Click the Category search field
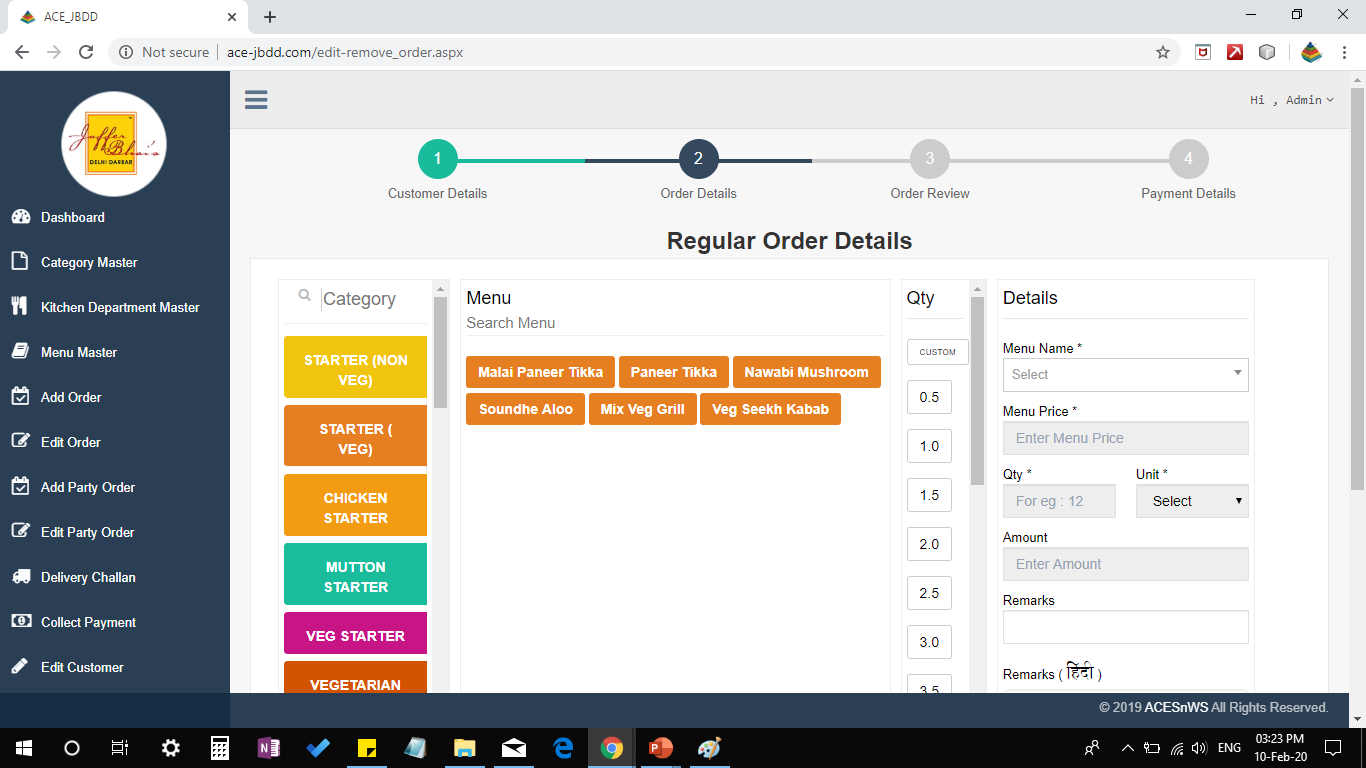The height and width of the screenshot is (768, 1366). click(375, 299)
